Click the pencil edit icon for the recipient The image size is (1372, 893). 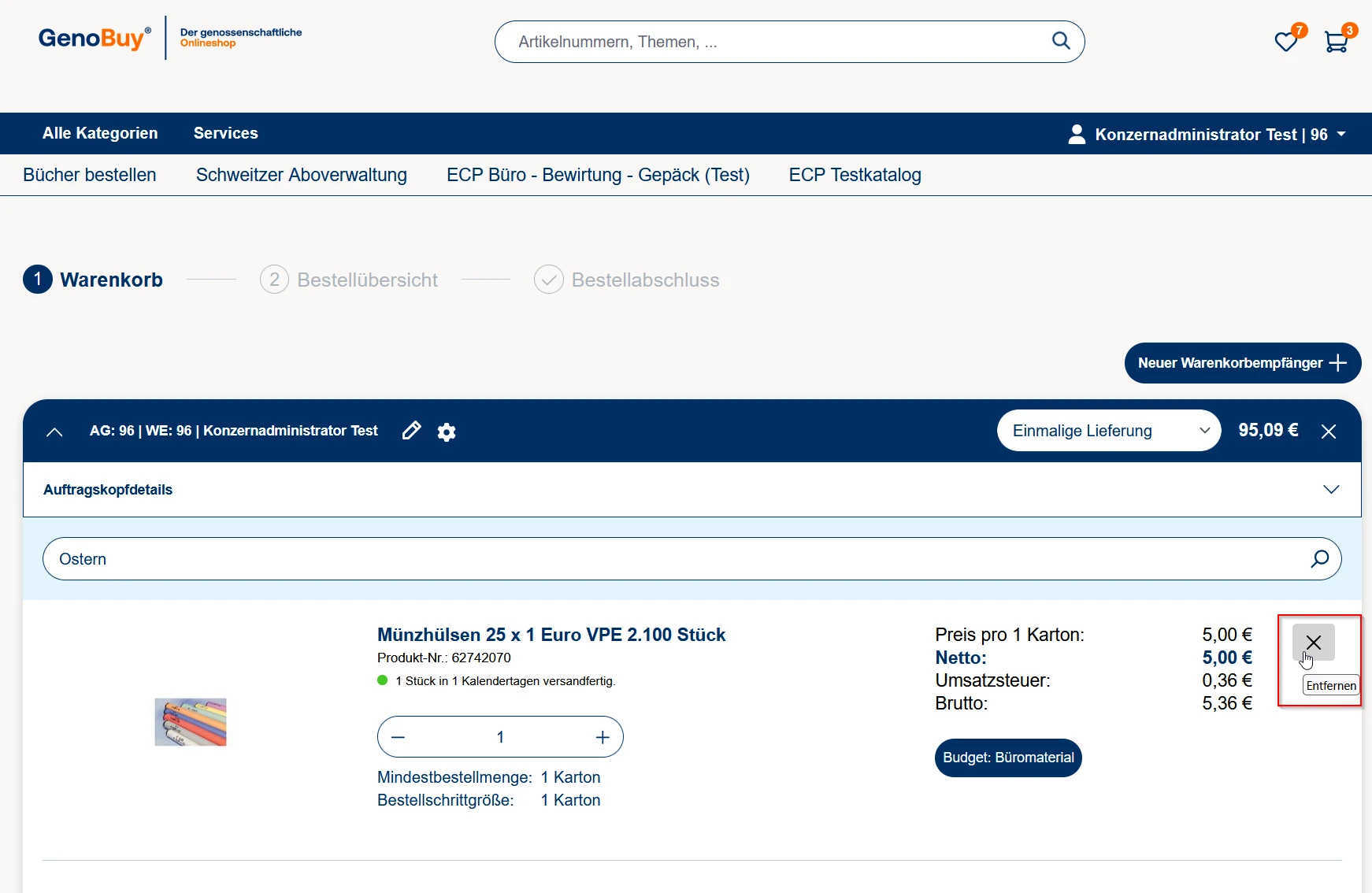pyautogui.click(x=411, y=431)
